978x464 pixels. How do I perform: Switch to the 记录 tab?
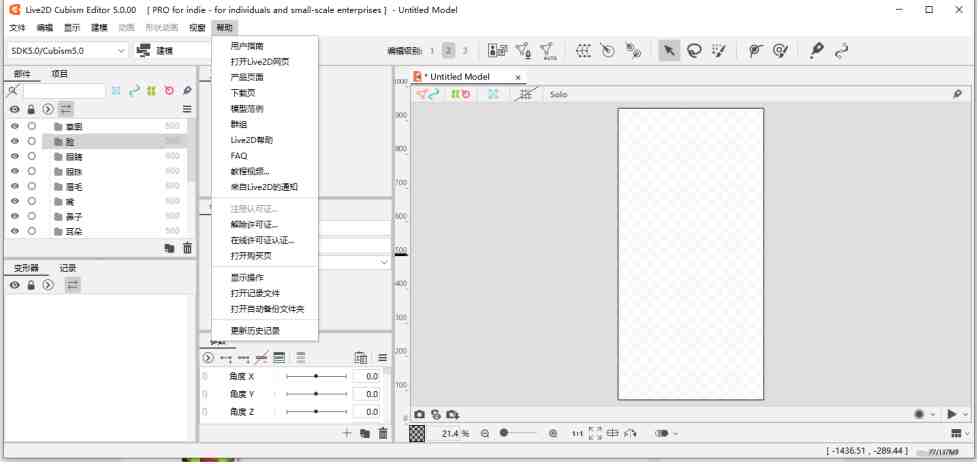[x=68, y=268]
